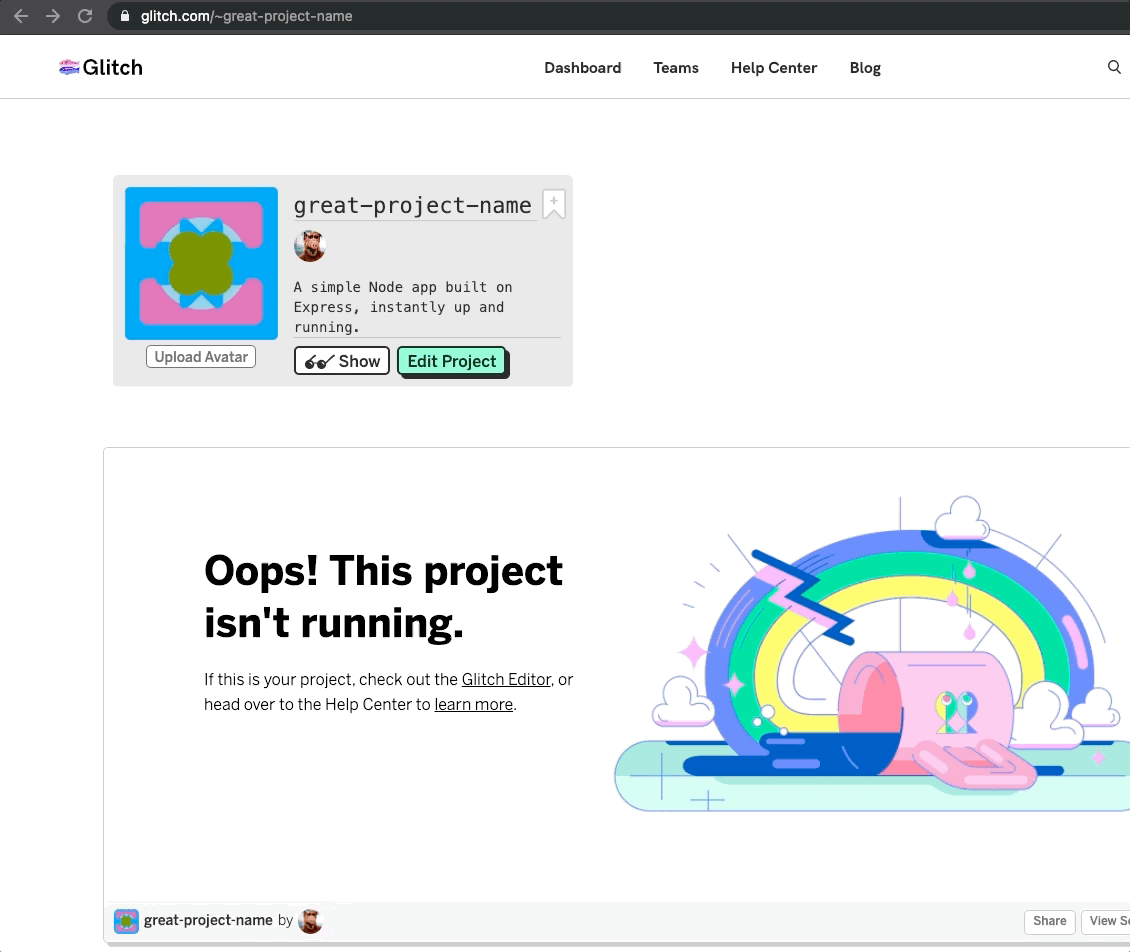This screenshot has height=952, width=1130.
Task: Open the Help Center nav item
Action: pyautogui.click(x=774, y=68)
